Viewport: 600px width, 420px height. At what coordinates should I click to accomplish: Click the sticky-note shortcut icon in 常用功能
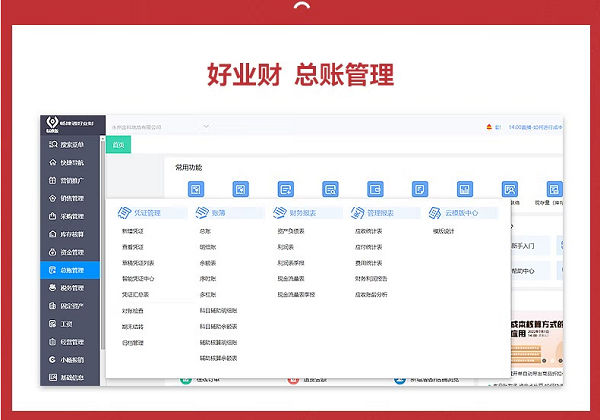(420, 189)
